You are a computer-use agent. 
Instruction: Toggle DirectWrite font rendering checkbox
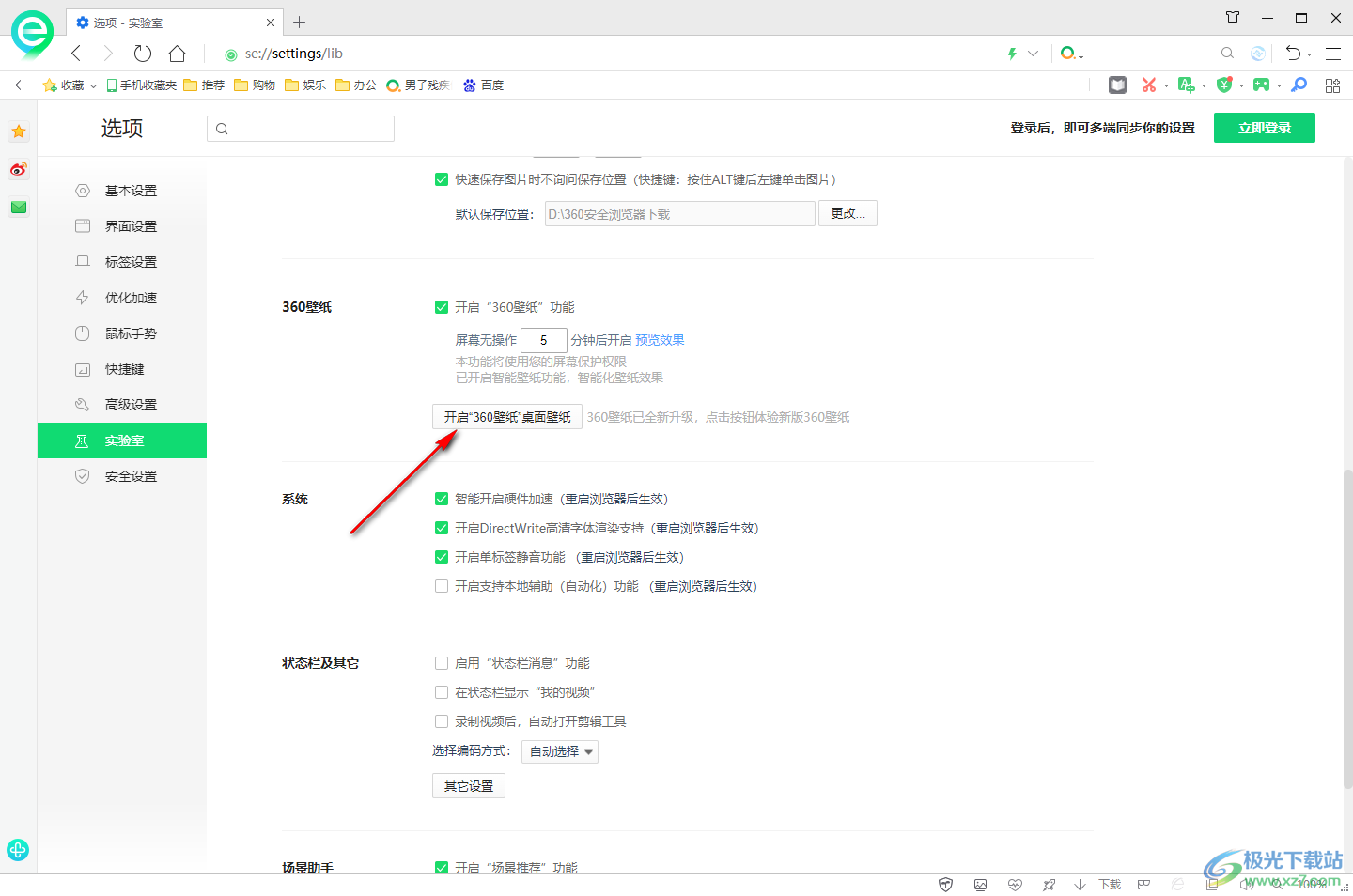tap(442, 528)
